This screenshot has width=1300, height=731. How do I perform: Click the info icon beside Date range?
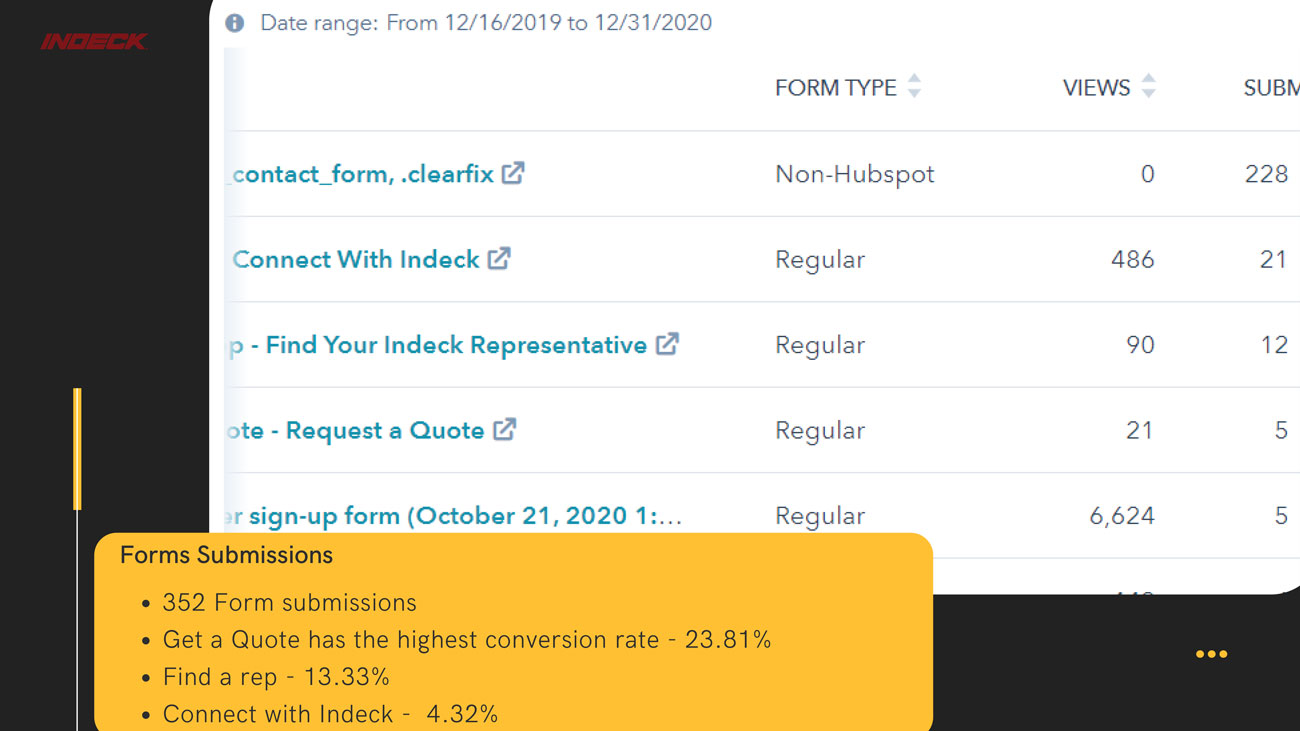coord(234,23)
